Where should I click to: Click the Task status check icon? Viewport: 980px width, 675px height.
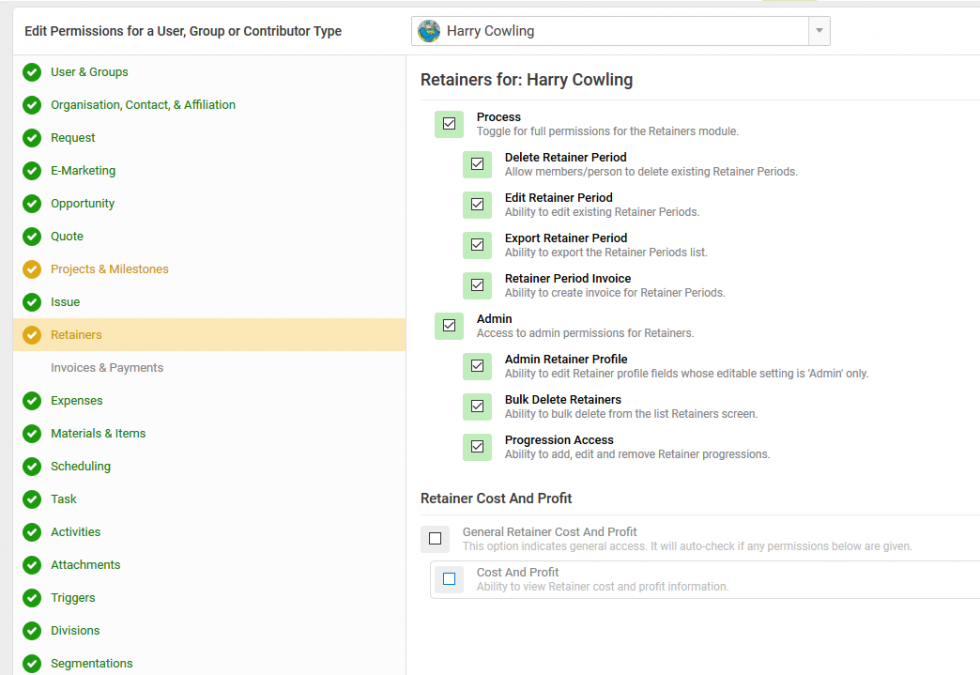pos(32,499)
